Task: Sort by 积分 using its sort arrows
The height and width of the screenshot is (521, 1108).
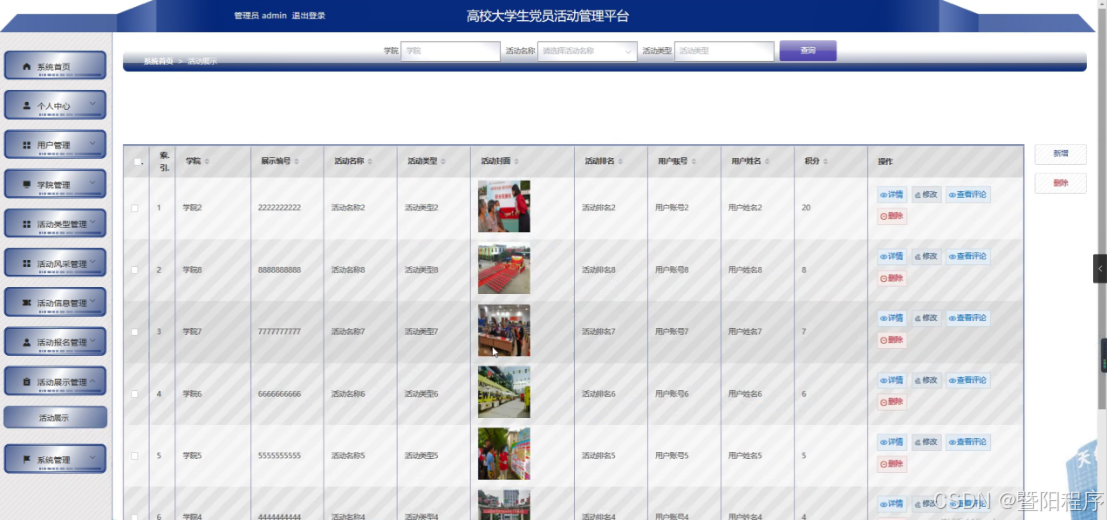Action: [825, 161]
